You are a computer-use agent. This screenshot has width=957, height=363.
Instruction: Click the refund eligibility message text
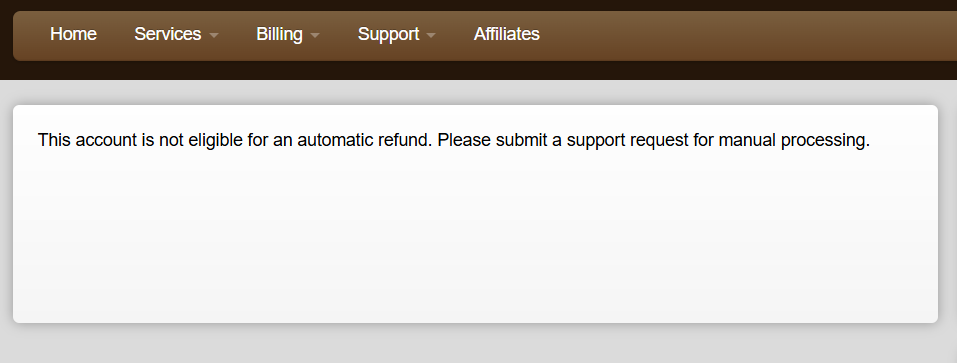pos(453,140)
